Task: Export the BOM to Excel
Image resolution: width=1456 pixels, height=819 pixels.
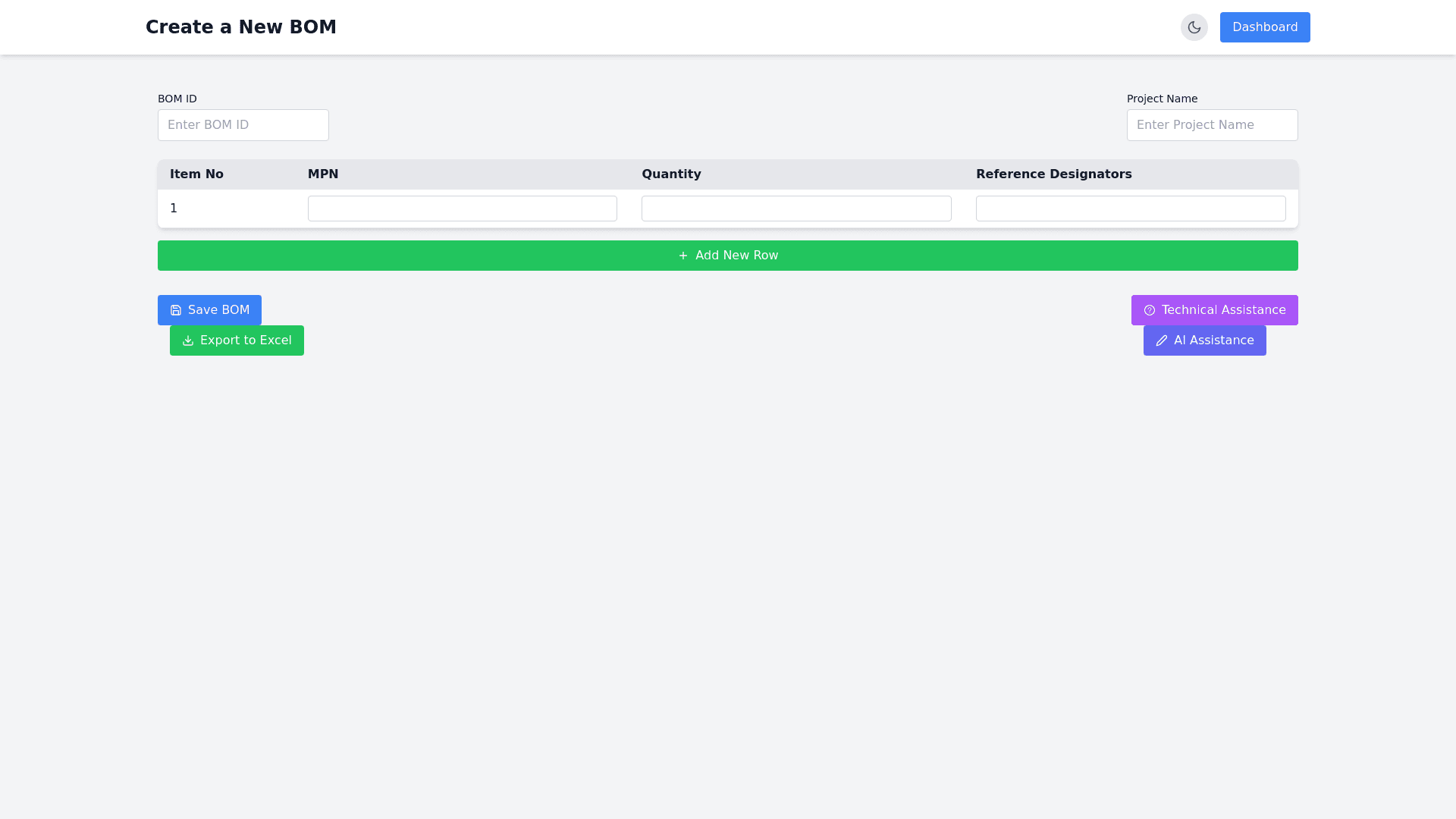Action: point(237,340)
